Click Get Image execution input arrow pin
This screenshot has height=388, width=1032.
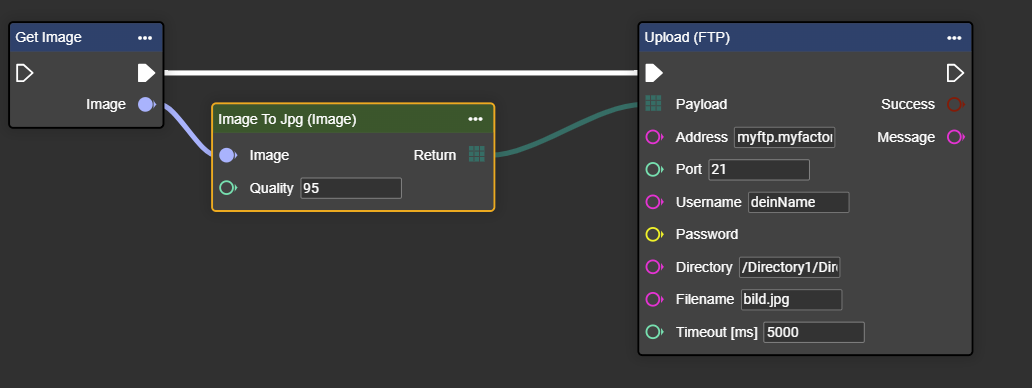[24, 72]
